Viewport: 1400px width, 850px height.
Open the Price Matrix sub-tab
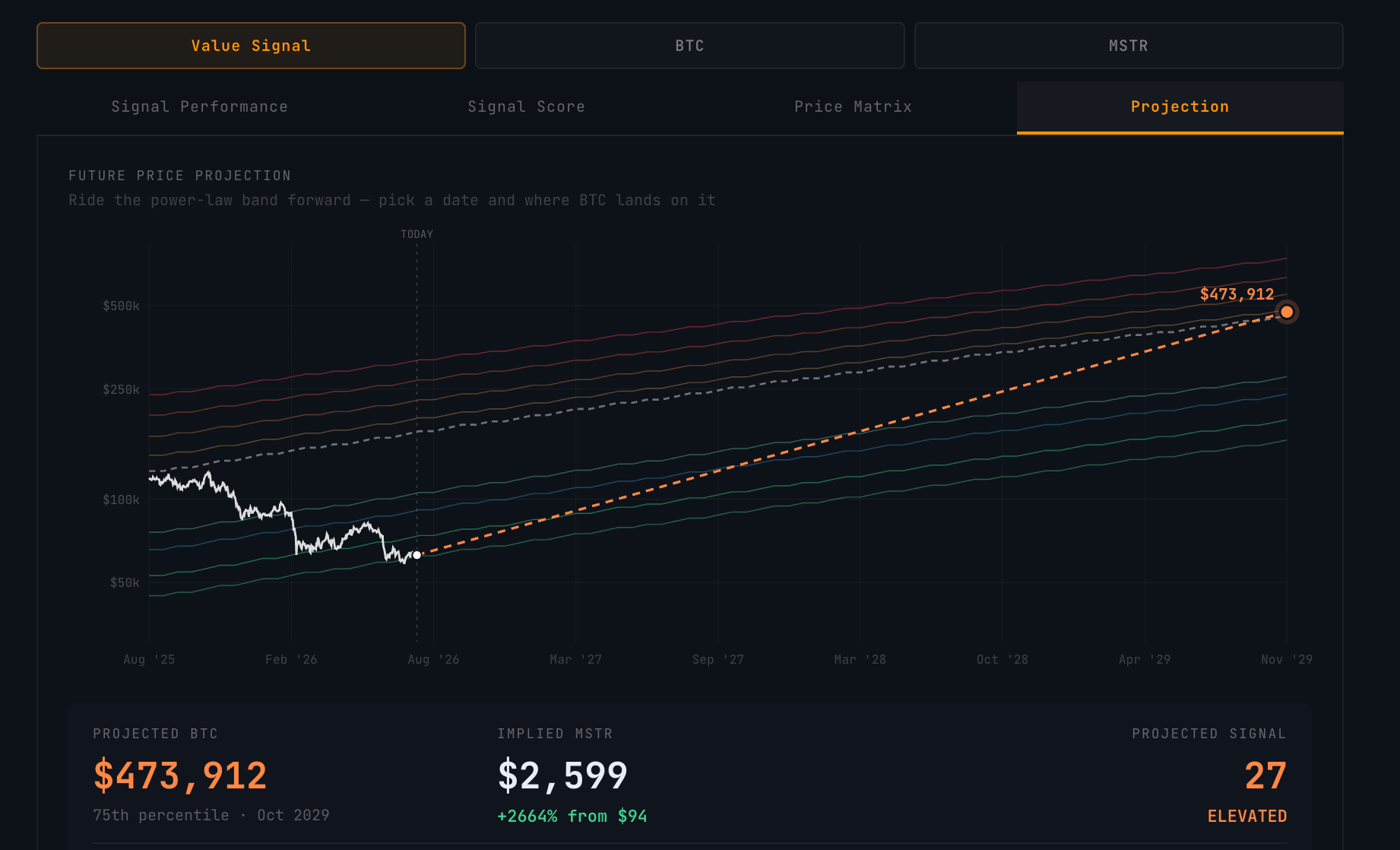coord(854,107)
